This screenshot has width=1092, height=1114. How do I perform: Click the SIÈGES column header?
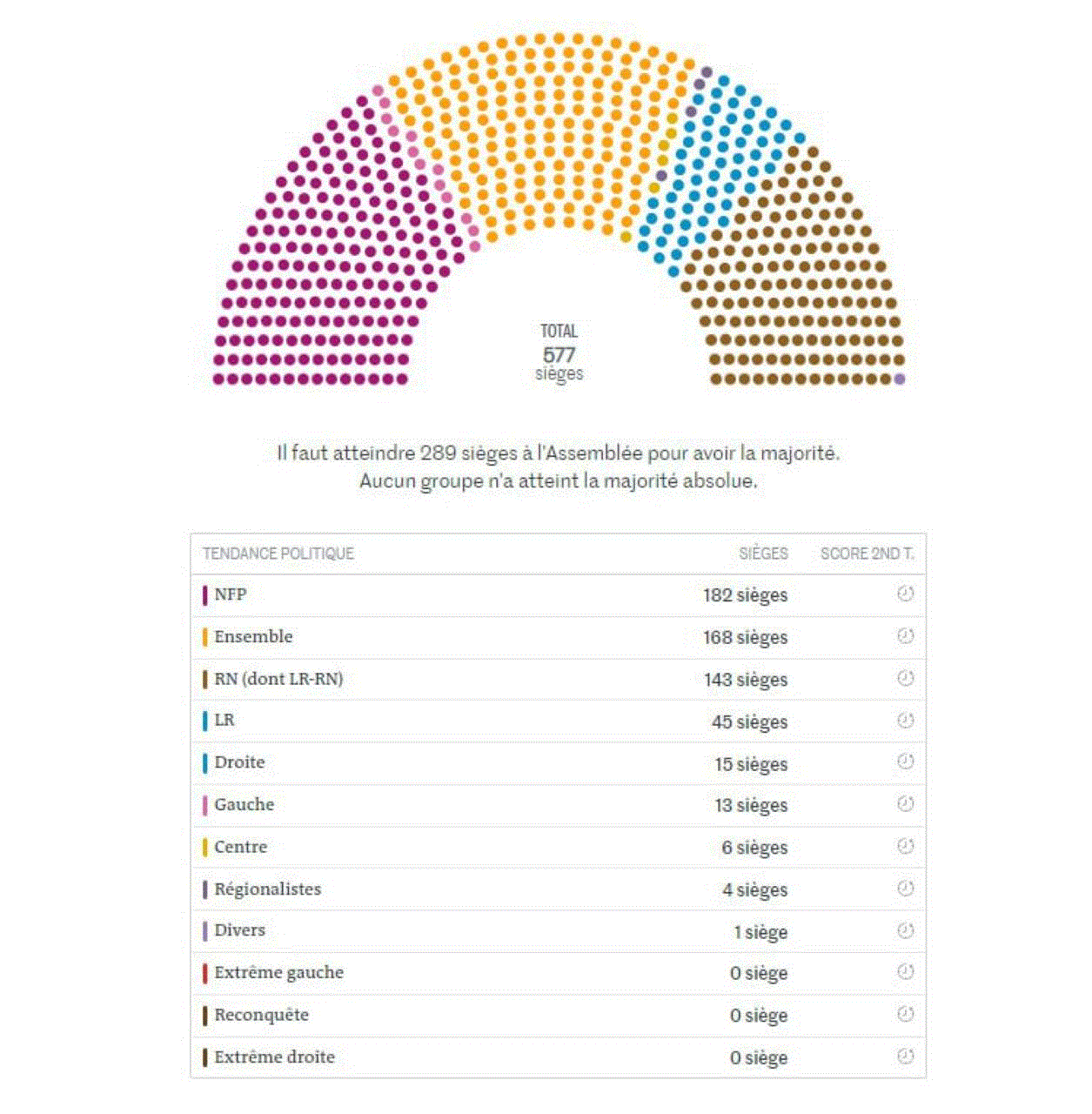click(x=763, y=554)
